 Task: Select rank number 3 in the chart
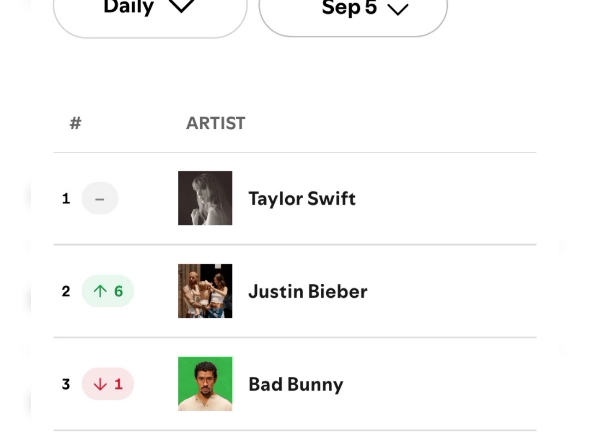click(66, 384)
